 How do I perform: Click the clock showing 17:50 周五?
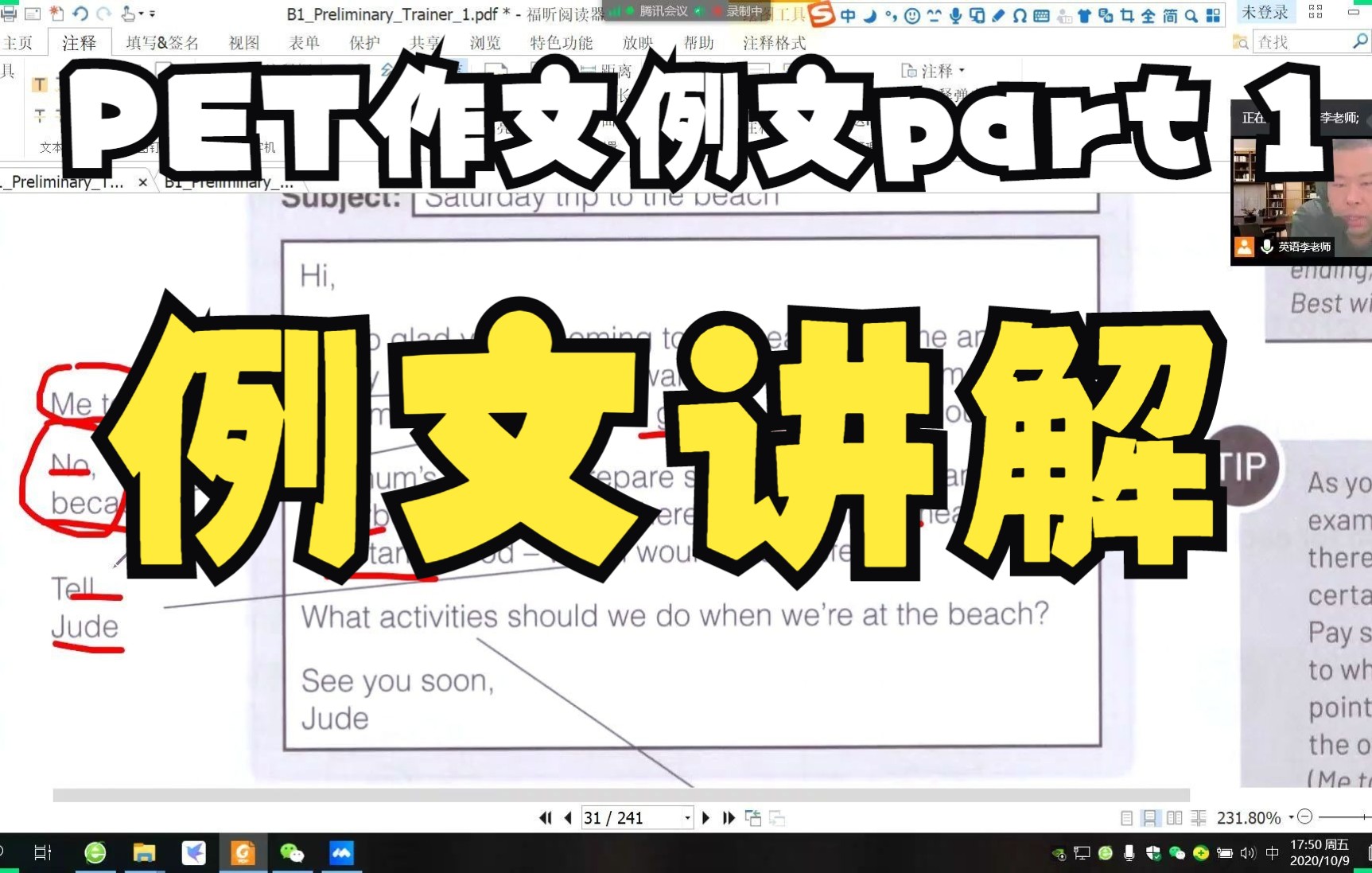click(1320, 852)
